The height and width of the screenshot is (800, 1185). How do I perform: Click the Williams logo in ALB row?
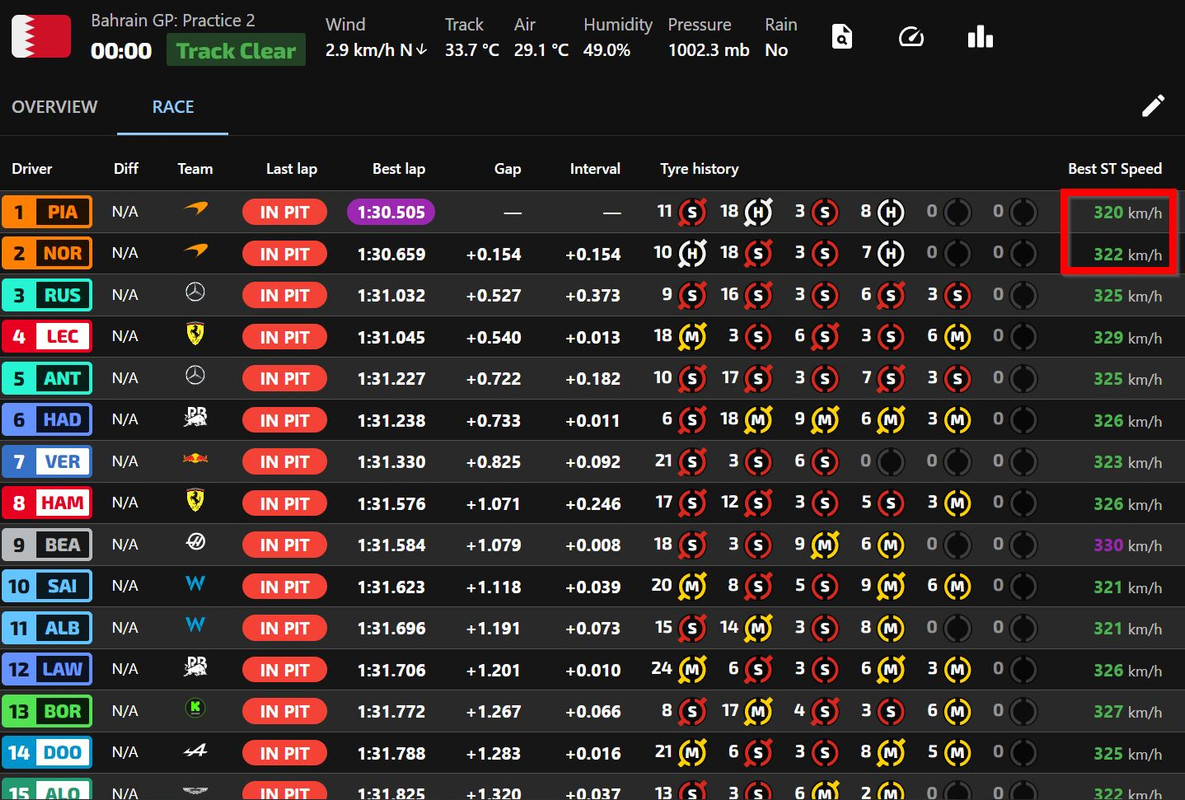click(x=195, y=624)
